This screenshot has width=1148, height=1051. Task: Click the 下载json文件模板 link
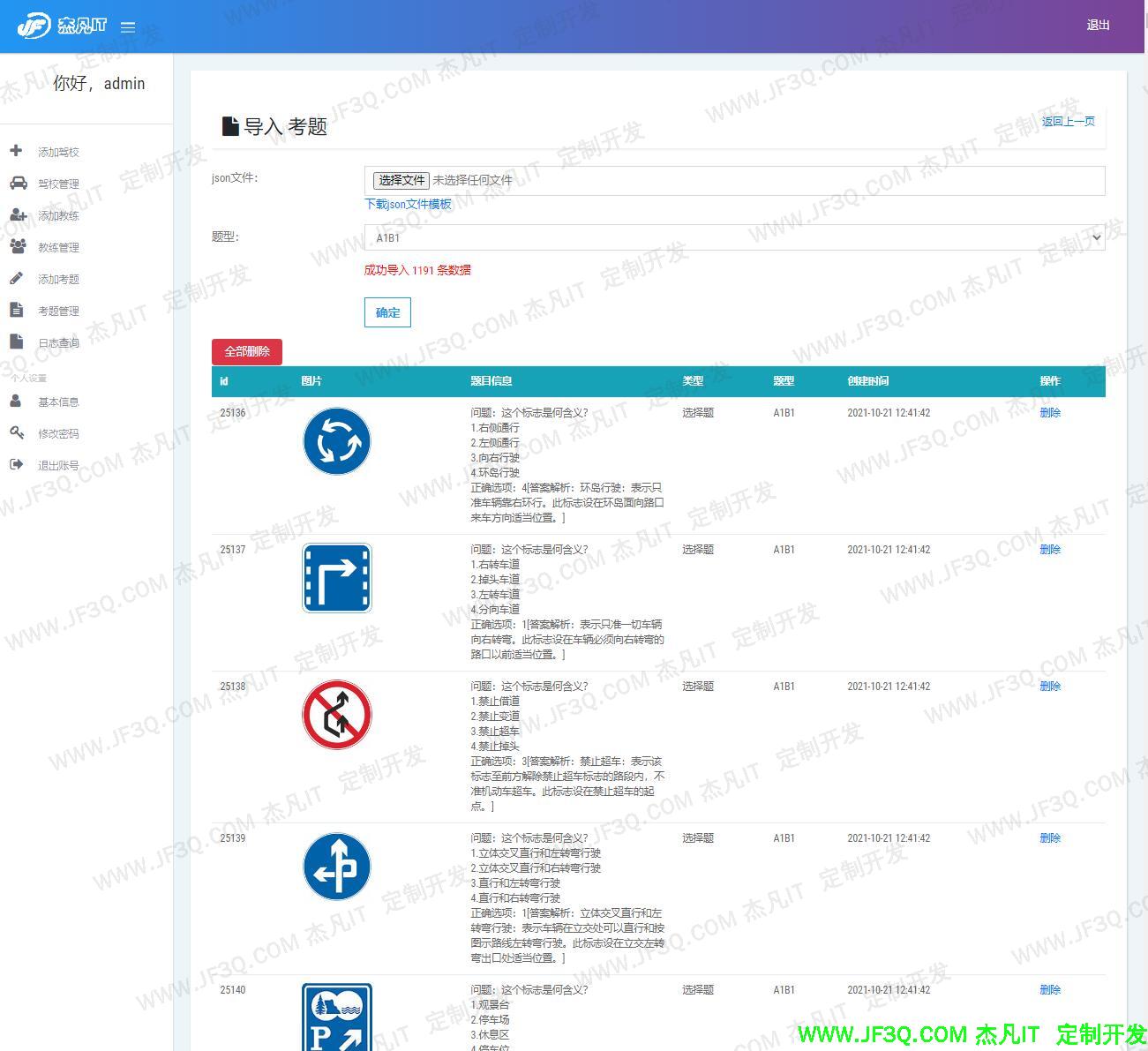tap(408, 204)
